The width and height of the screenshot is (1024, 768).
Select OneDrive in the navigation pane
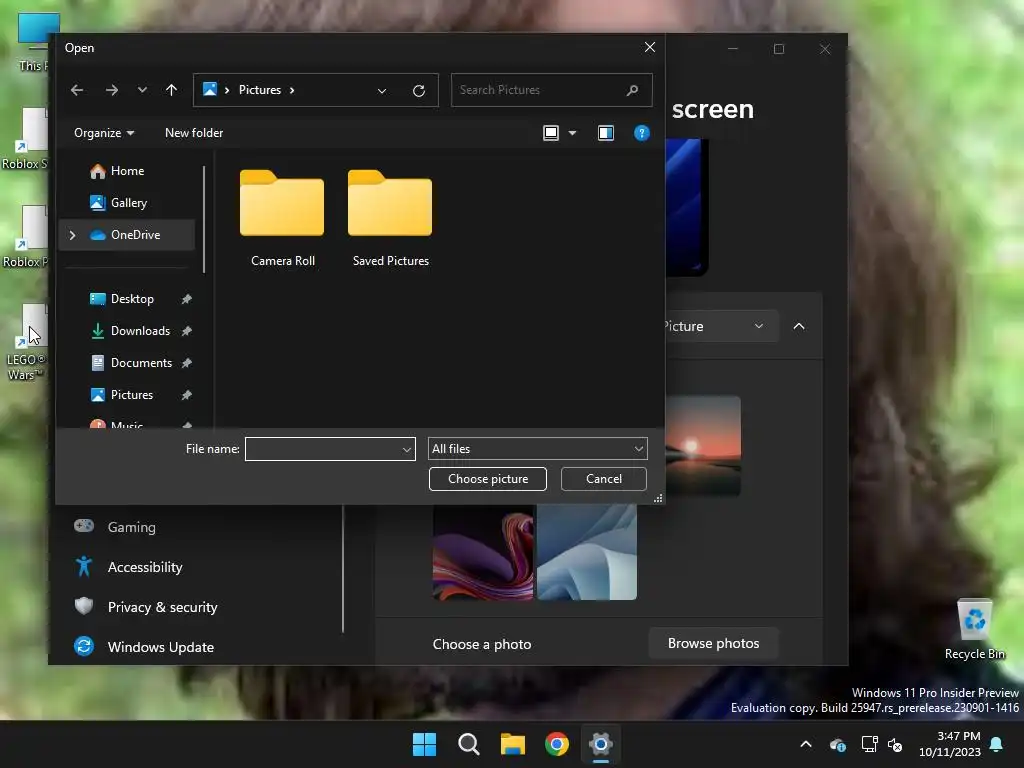(x=127, y=234)
